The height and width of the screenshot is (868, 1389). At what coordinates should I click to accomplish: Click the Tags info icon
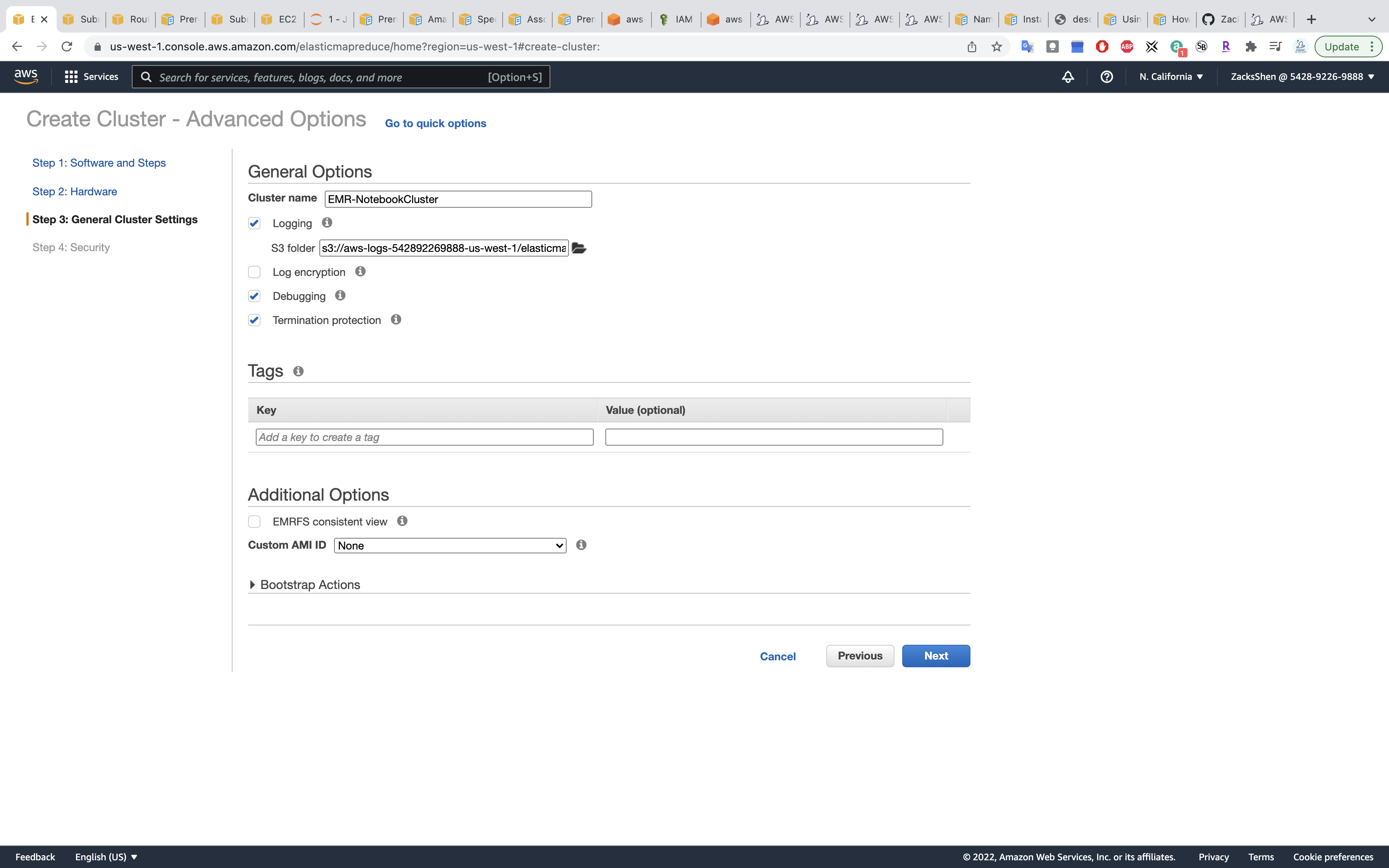298,372
